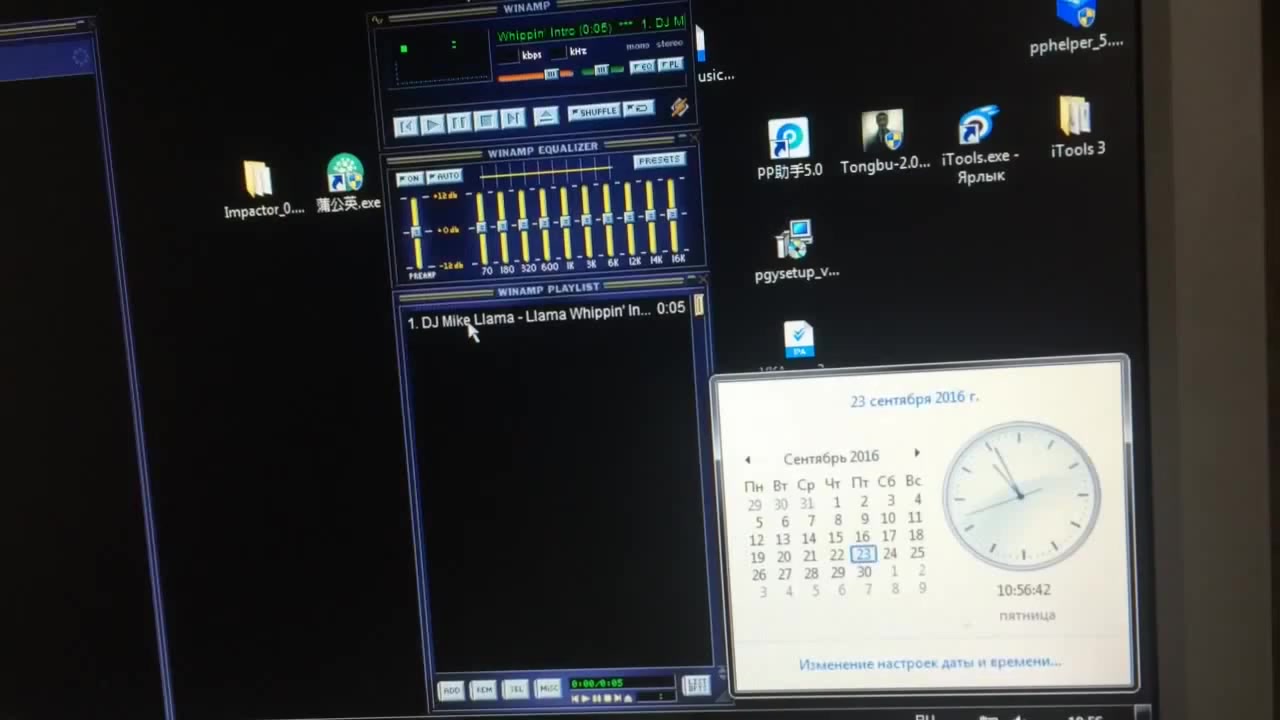Select the PP助手5.0 desktop shortcut
Screen dimensions: 1280x720
tap(788, 140)
